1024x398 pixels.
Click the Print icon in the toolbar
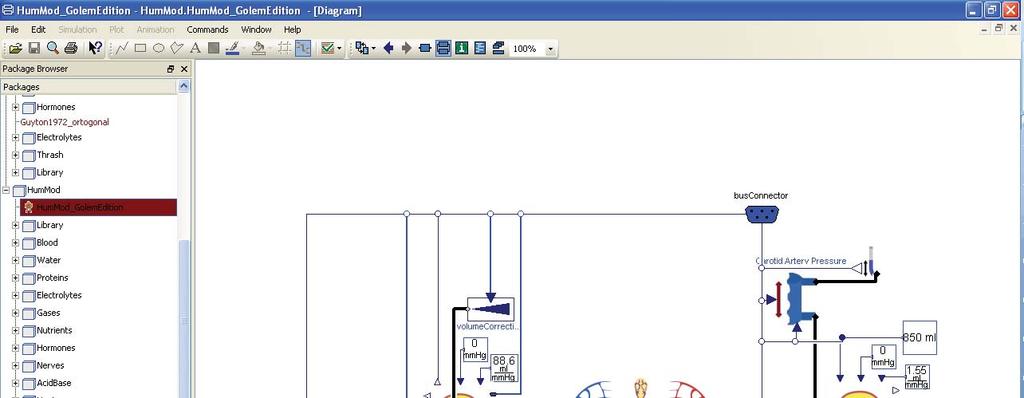[x=72, y=48]
